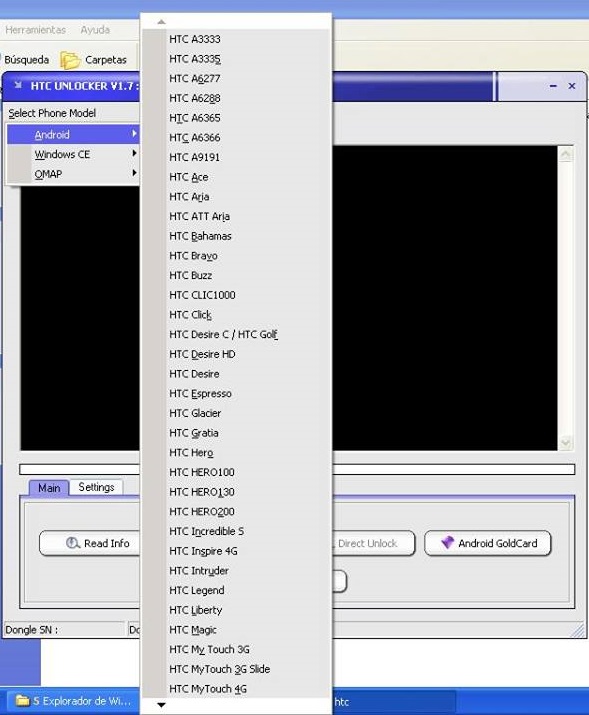The height and width of the screenshot is (715, 589).
Task: Click the Read Info button
Action: tap(90, 543)
